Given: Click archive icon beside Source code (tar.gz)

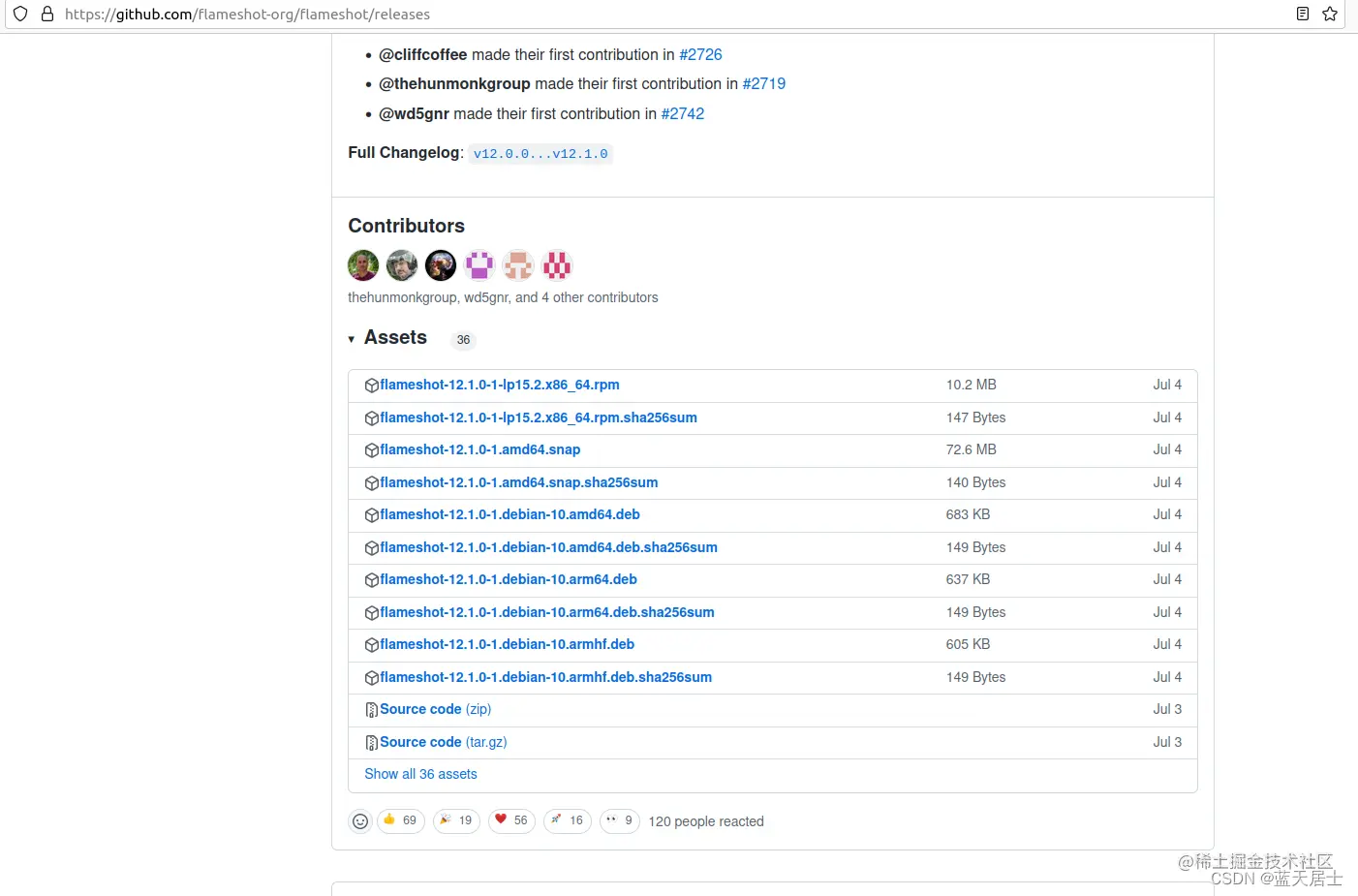Looking at the screenshot, I should click(371, 743).
